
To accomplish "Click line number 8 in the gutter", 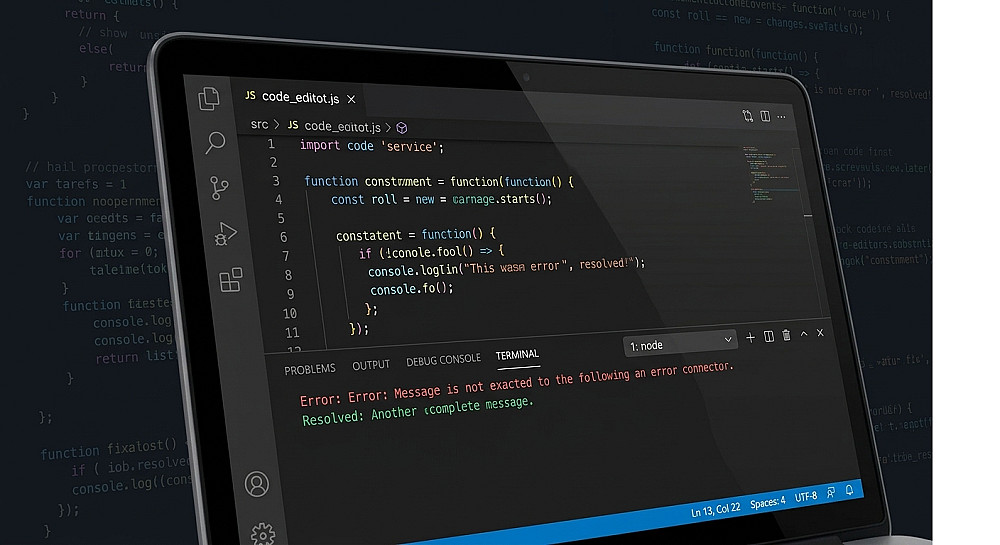I will 288,275.
